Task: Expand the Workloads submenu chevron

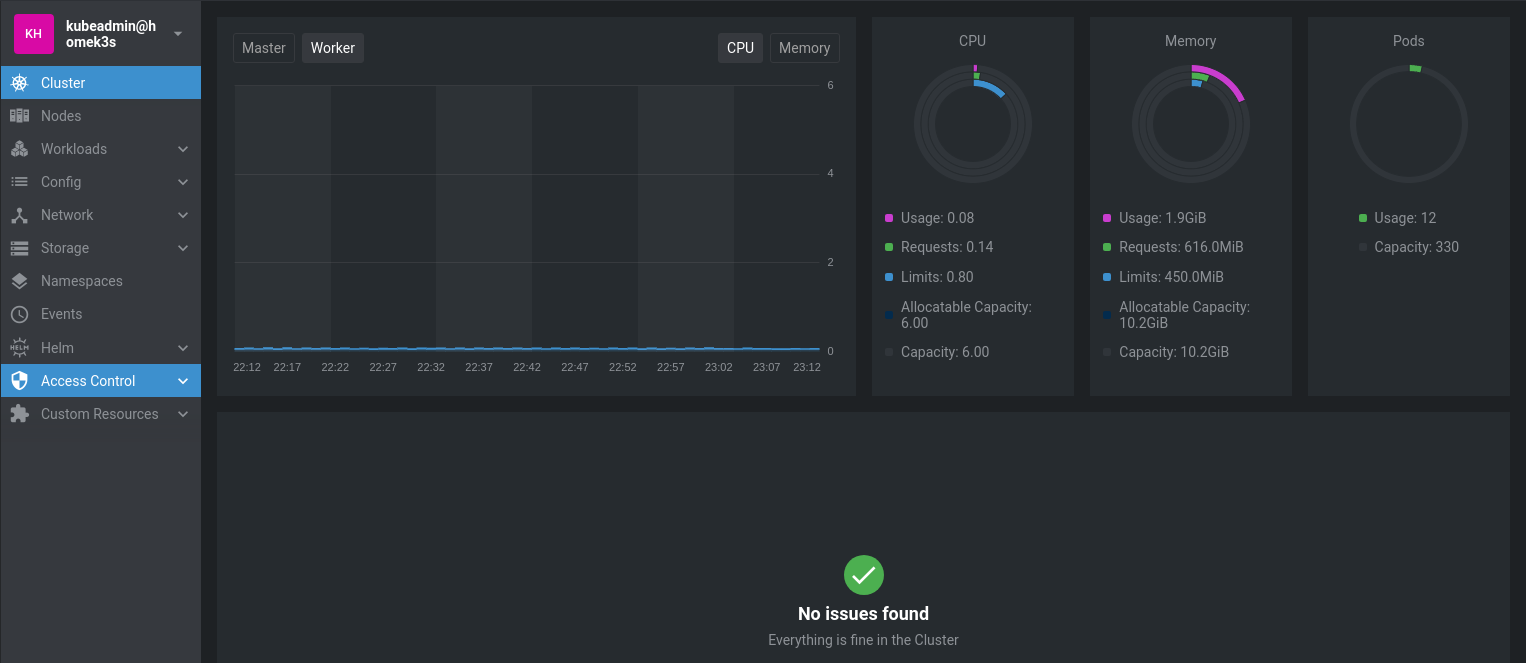Action: coord(183,149)
